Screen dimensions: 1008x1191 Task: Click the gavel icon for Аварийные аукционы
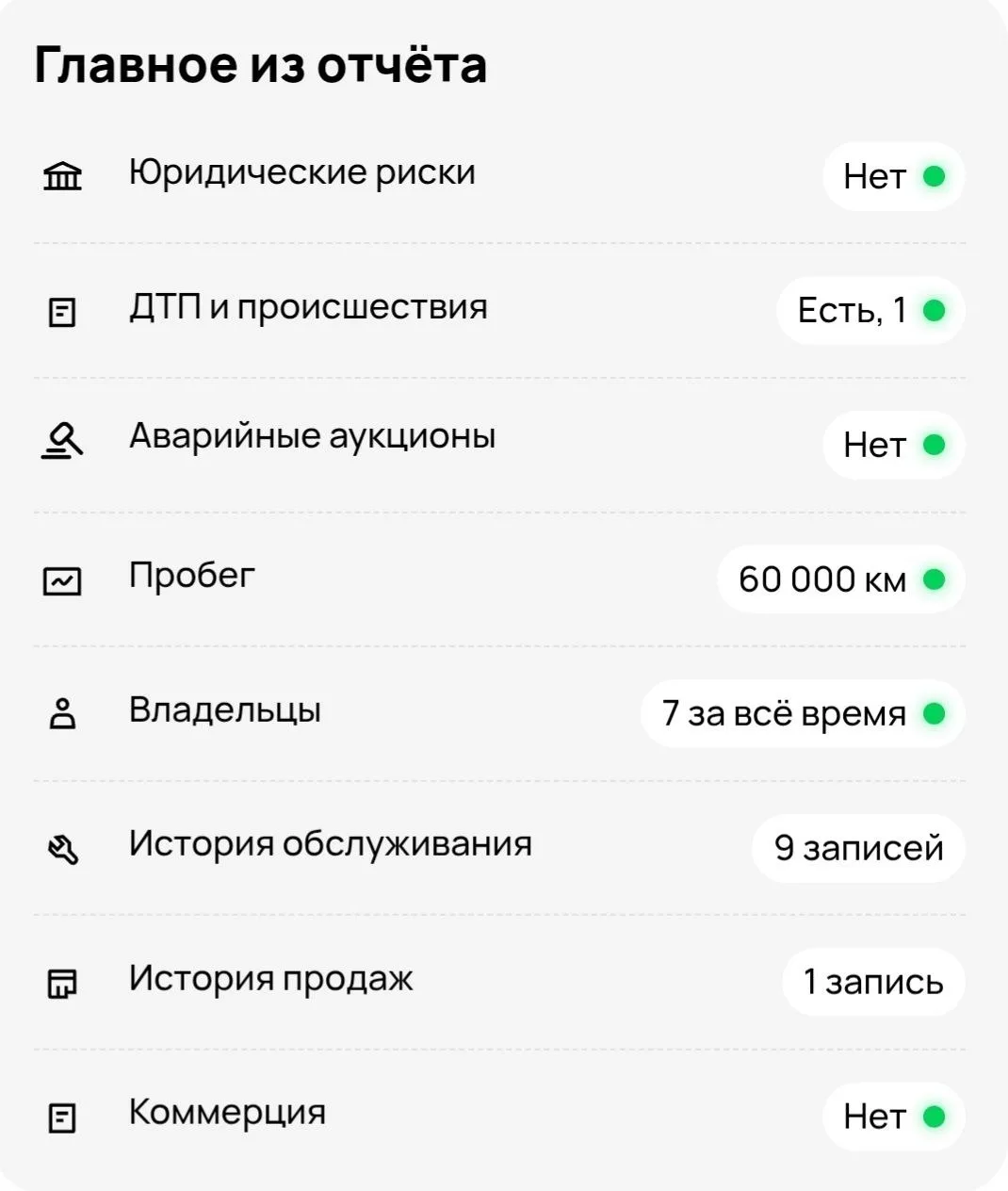click(x=62, y=440)
